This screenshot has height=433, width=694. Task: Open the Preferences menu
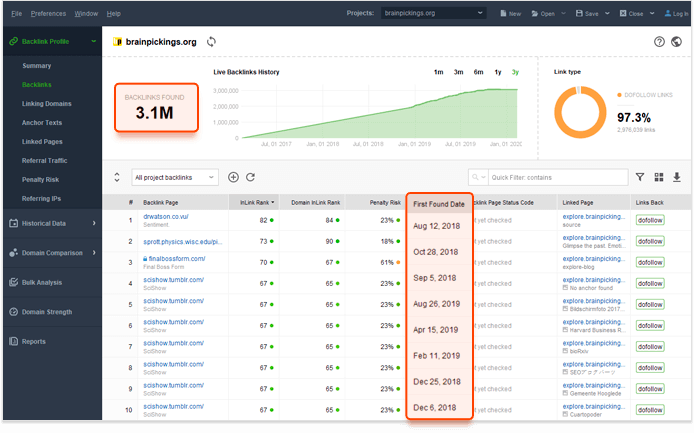(47, 14)
